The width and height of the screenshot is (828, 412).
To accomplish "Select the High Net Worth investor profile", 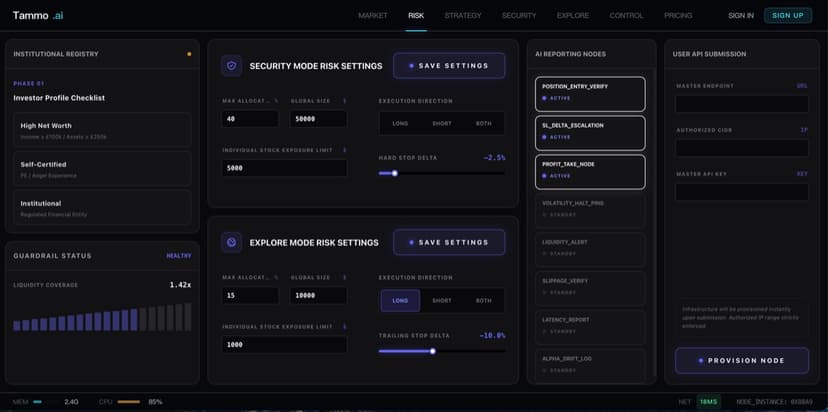I will coord(104,130).
